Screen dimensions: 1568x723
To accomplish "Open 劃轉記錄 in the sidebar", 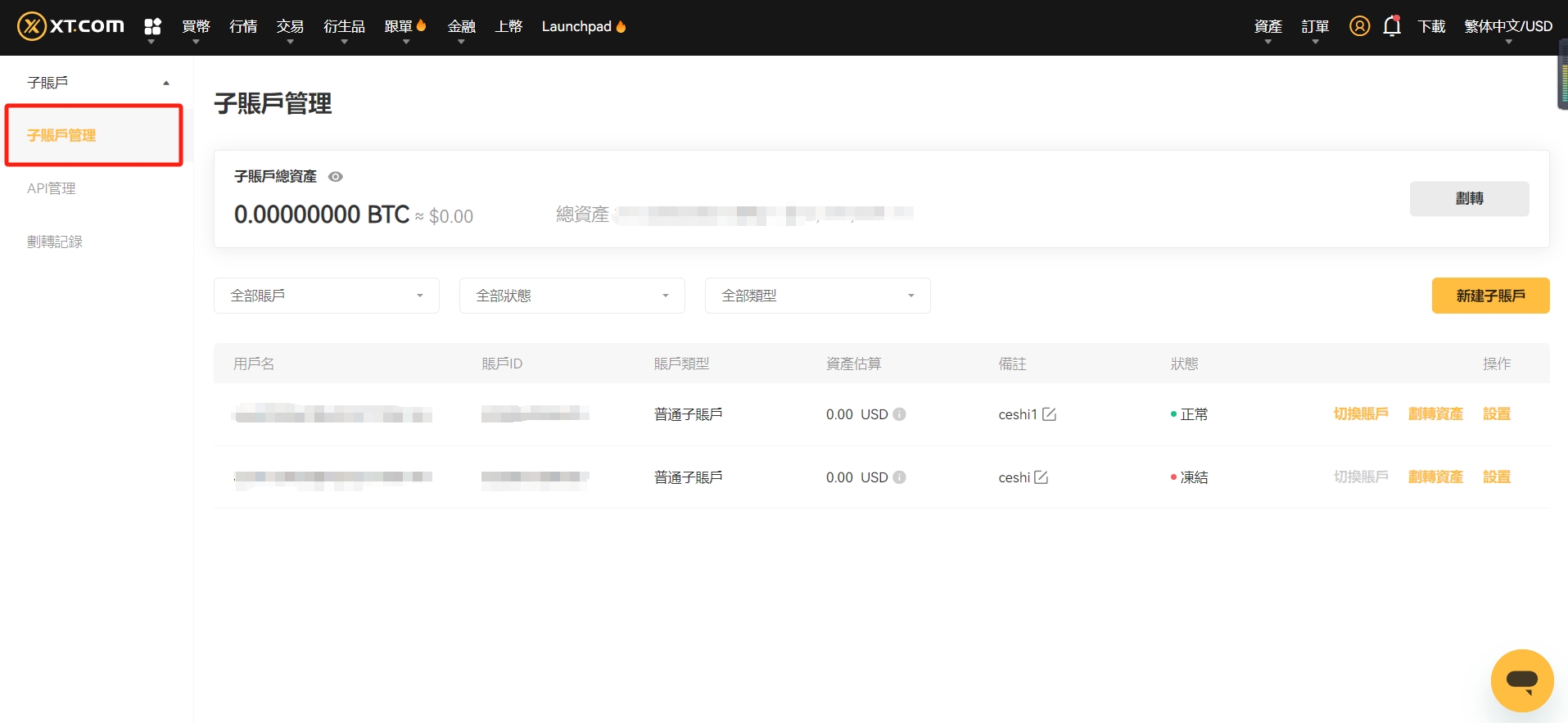I will tap(55, 242).
